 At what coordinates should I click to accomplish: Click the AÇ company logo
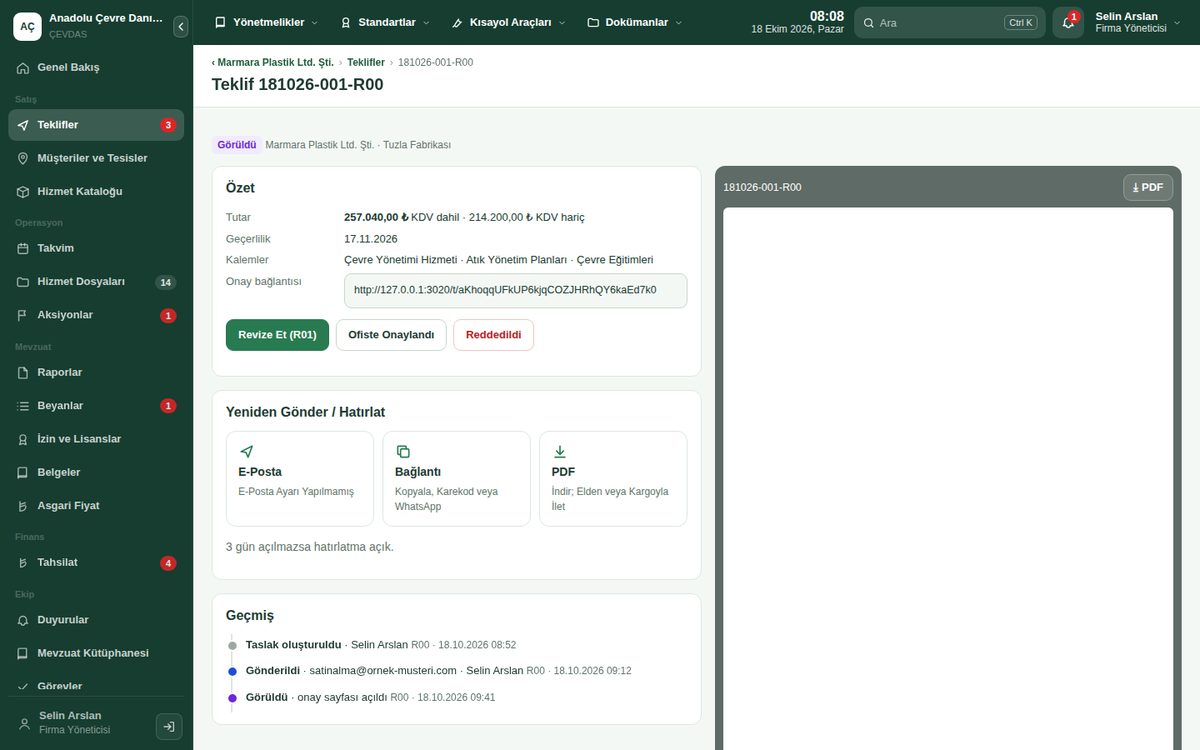pos(27,27)
